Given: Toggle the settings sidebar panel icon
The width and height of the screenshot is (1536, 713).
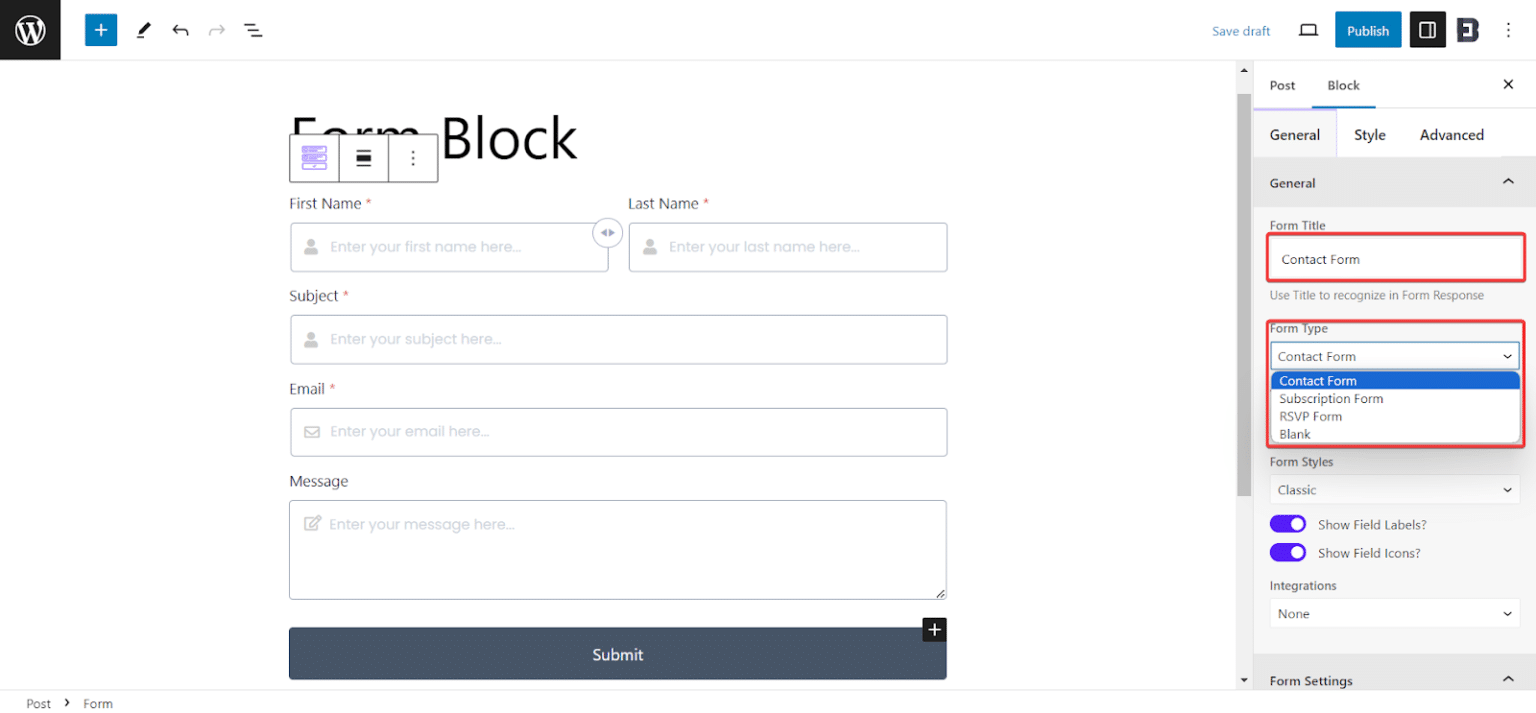Looking at the screenshot, I should click(x=1427, y=29).
